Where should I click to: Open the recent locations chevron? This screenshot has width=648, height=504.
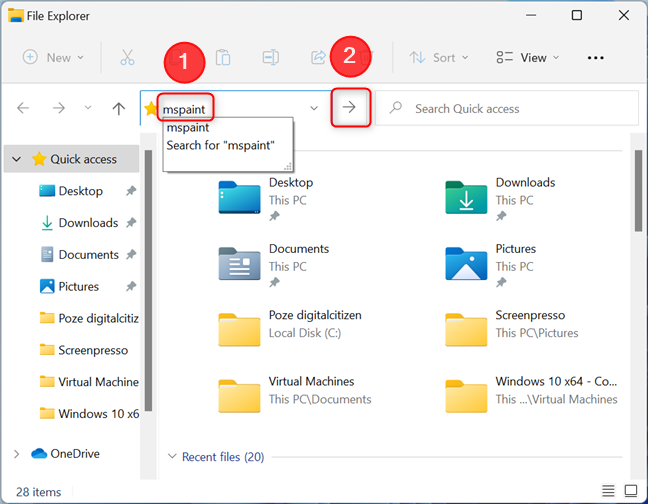click(x=88, y=108)
